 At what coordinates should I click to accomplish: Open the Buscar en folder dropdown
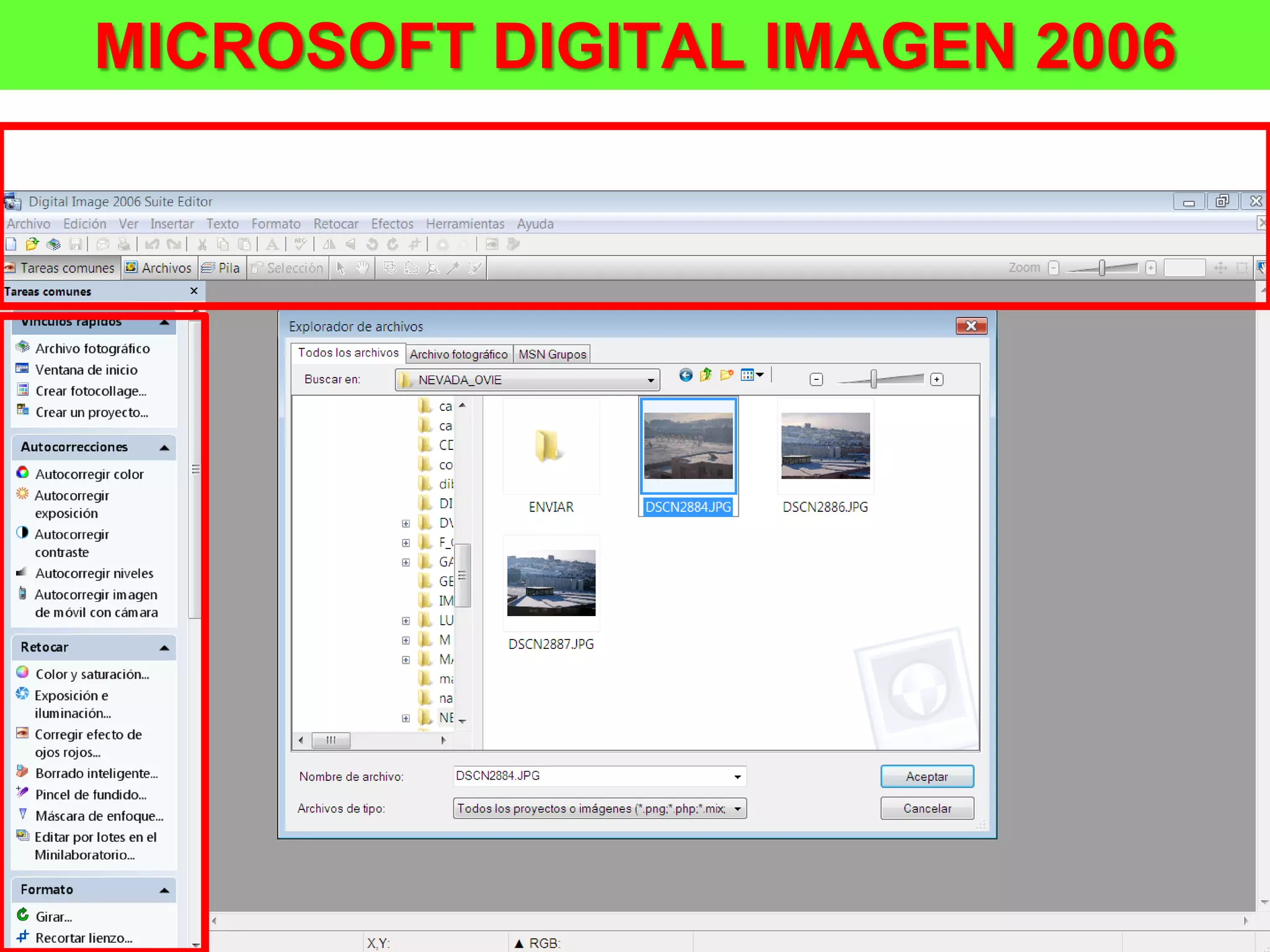coord(651,380)
